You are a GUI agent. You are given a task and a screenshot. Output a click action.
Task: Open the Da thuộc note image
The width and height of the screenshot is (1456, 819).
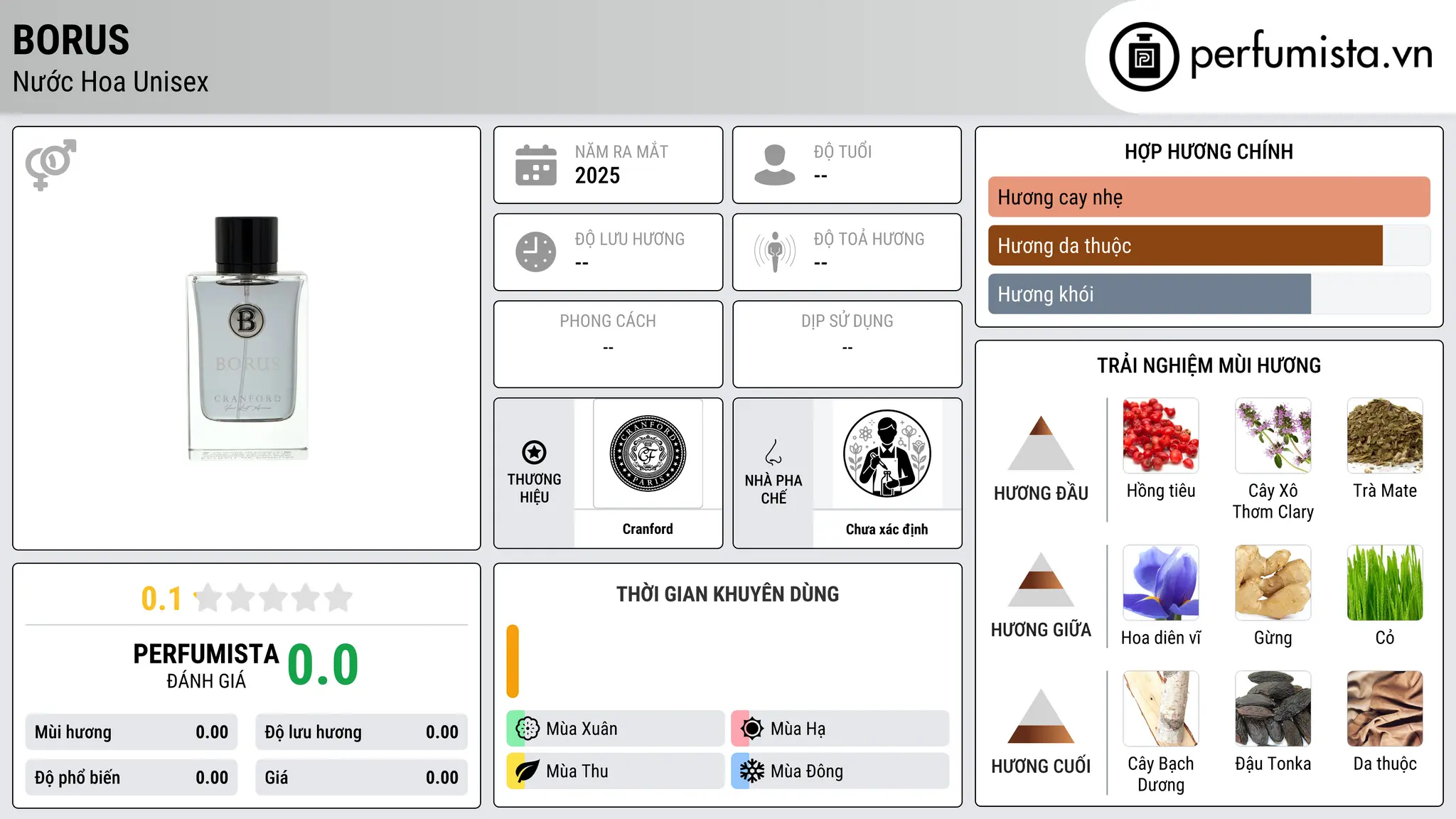click(1385, 709)
